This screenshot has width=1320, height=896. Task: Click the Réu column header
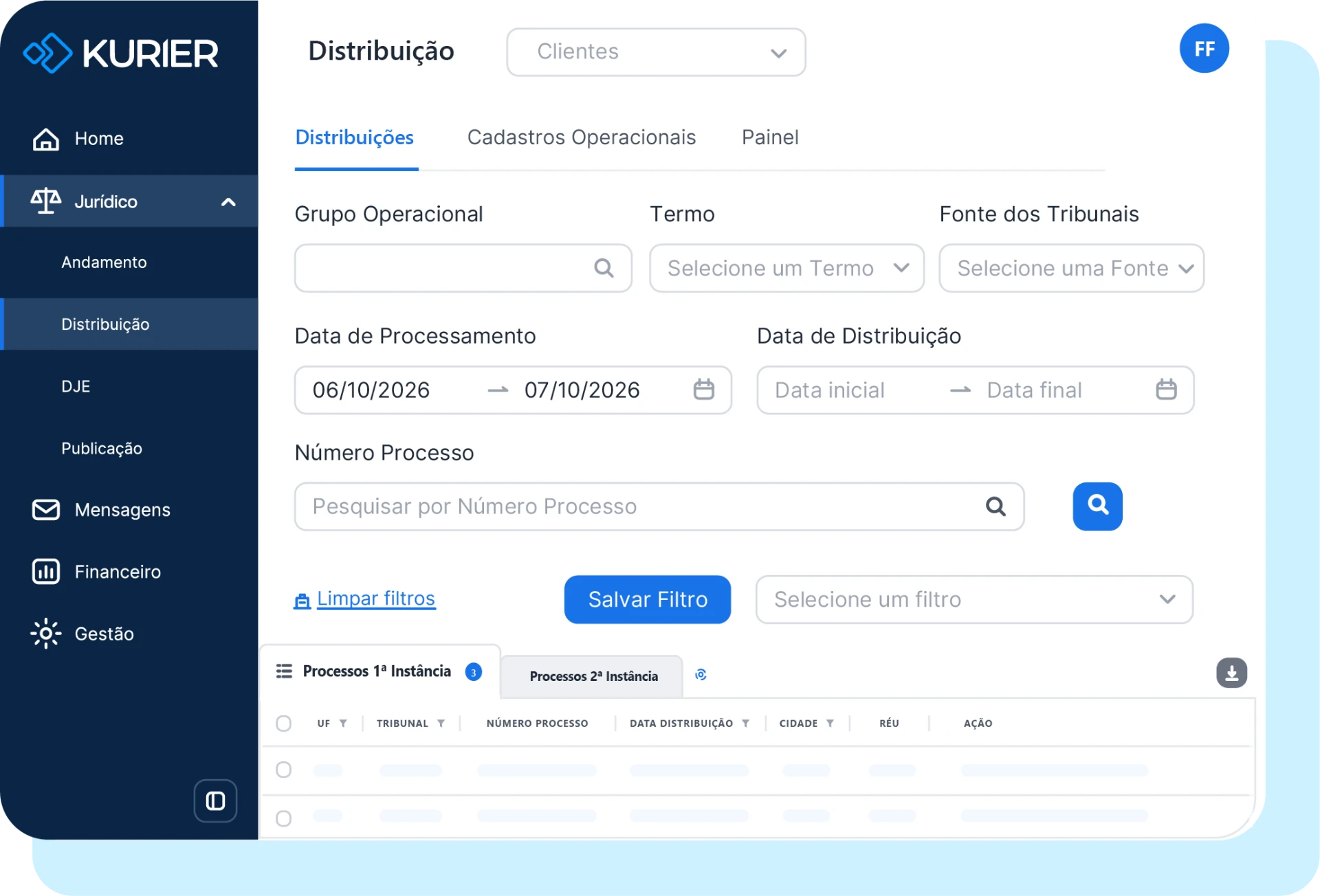(x=889, y=724)
